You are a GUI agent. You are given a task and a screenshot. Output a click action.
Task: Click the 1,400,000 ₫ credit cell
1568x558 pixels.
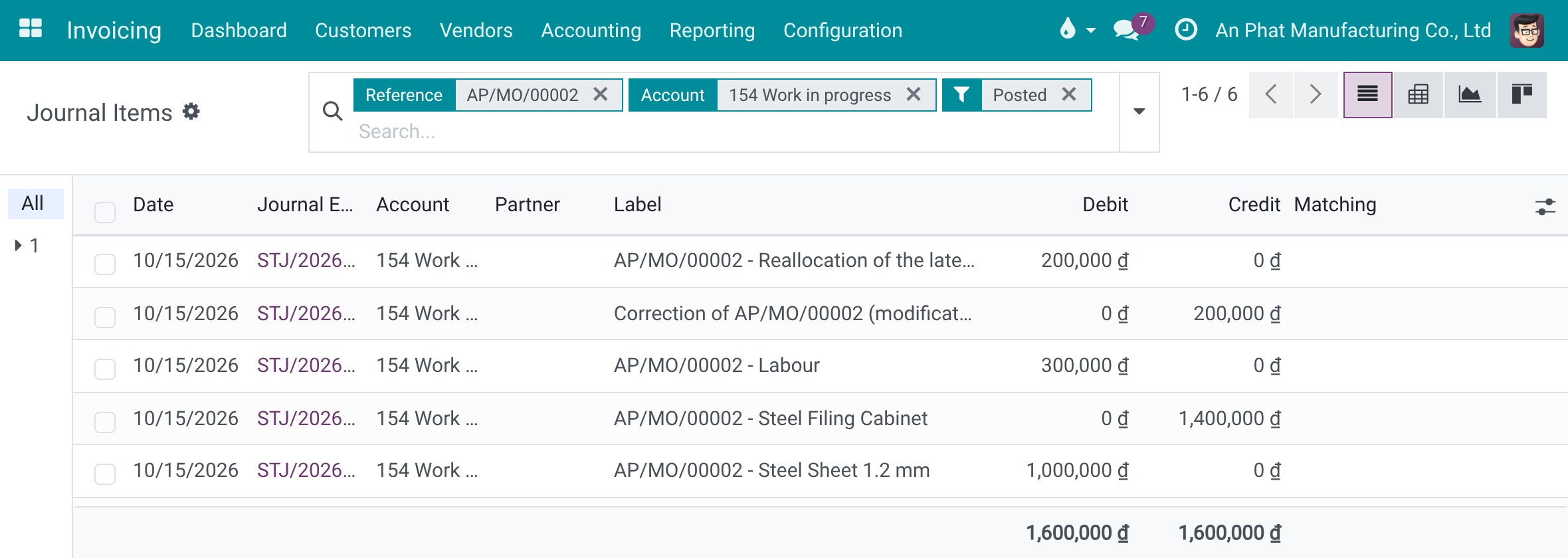coord(1229,418)
